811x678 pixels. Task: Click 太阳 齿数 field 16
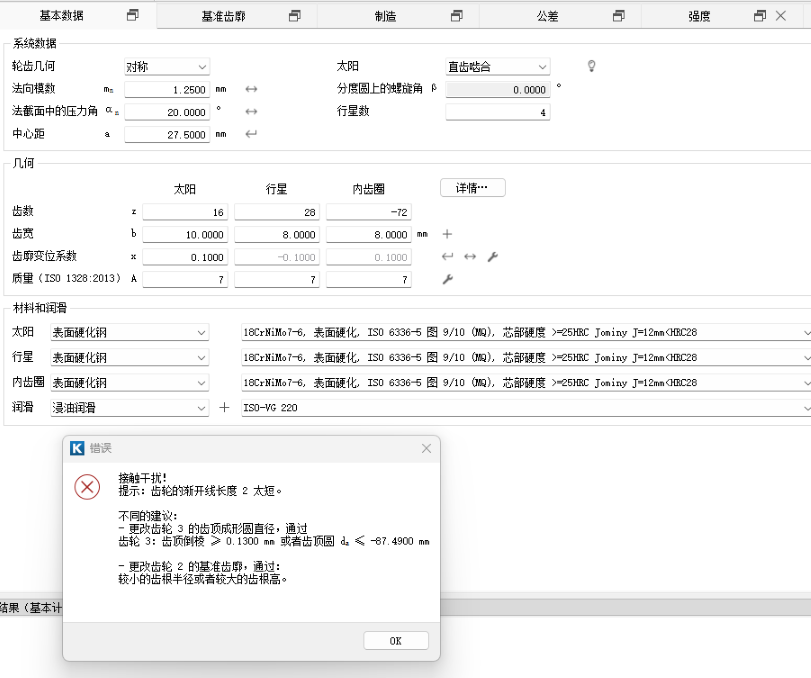185,212
